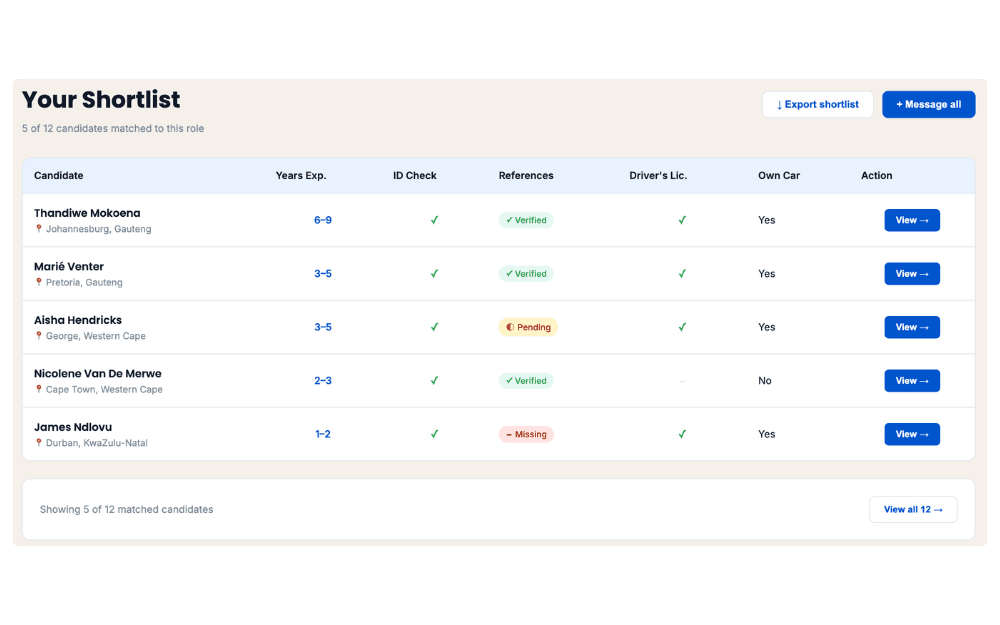
Task: Click Nicolene Van De Merwe's location pin
Action: (38, 389)
